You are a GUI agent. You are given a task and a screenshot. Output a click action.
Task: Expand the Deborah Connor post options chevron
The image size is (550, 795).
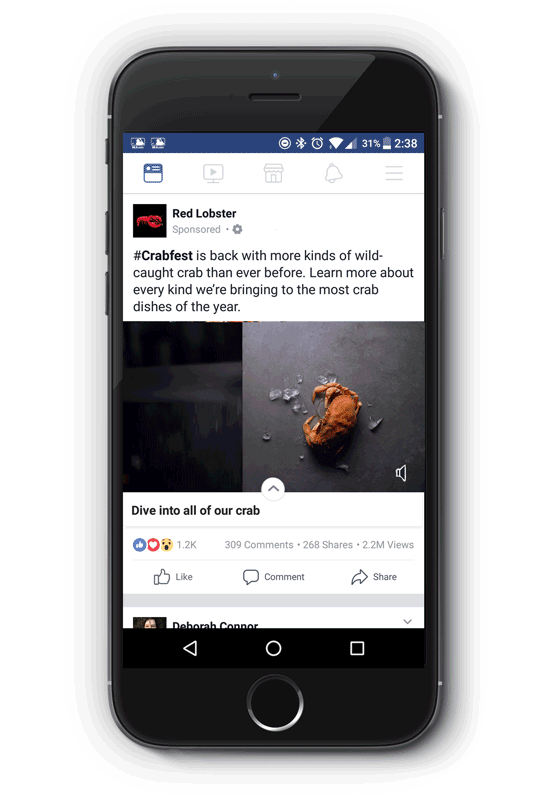(407, 622)
